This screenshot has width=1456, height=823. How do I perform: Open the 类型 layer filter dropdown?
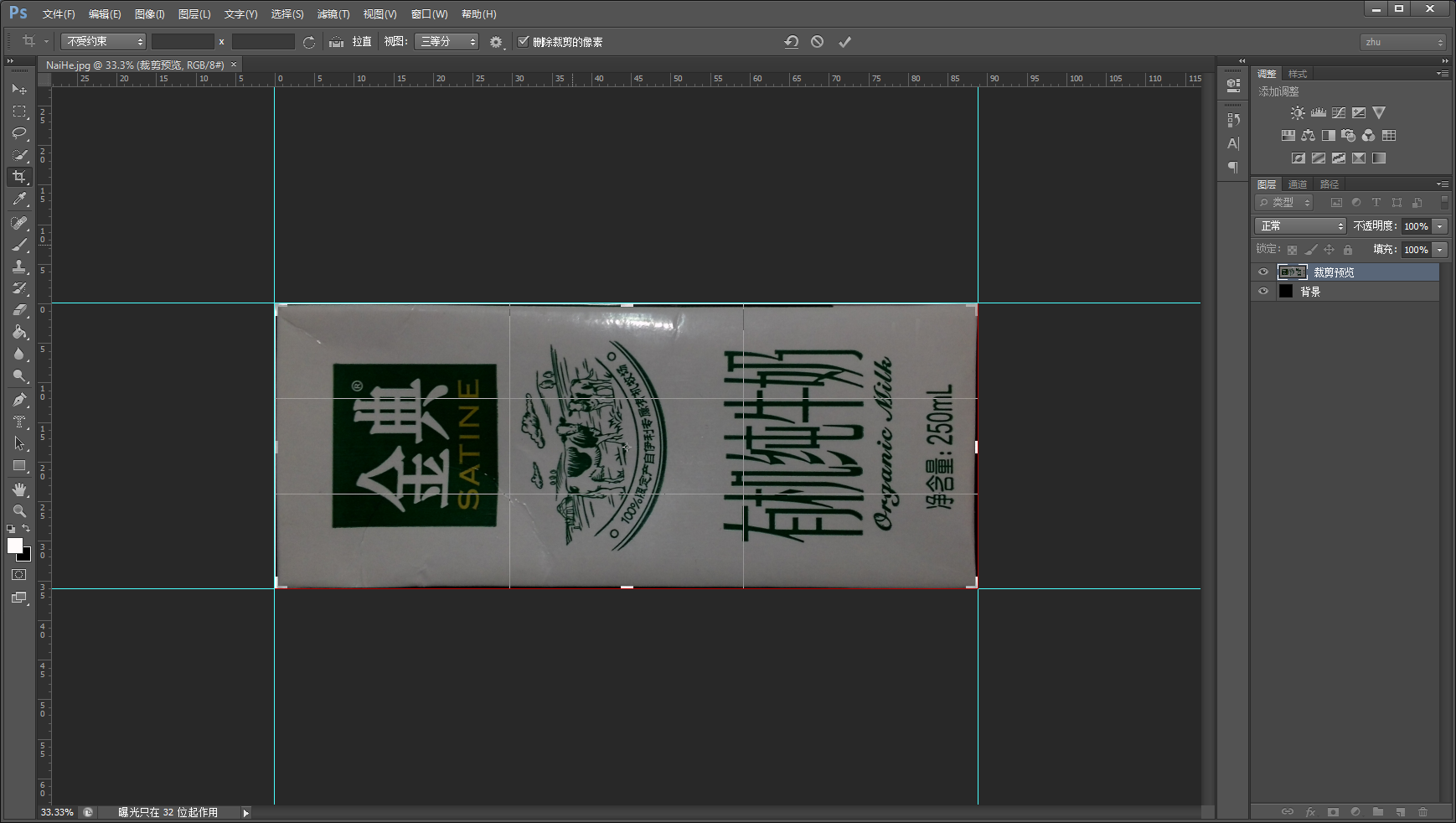tap(1283, 202)
